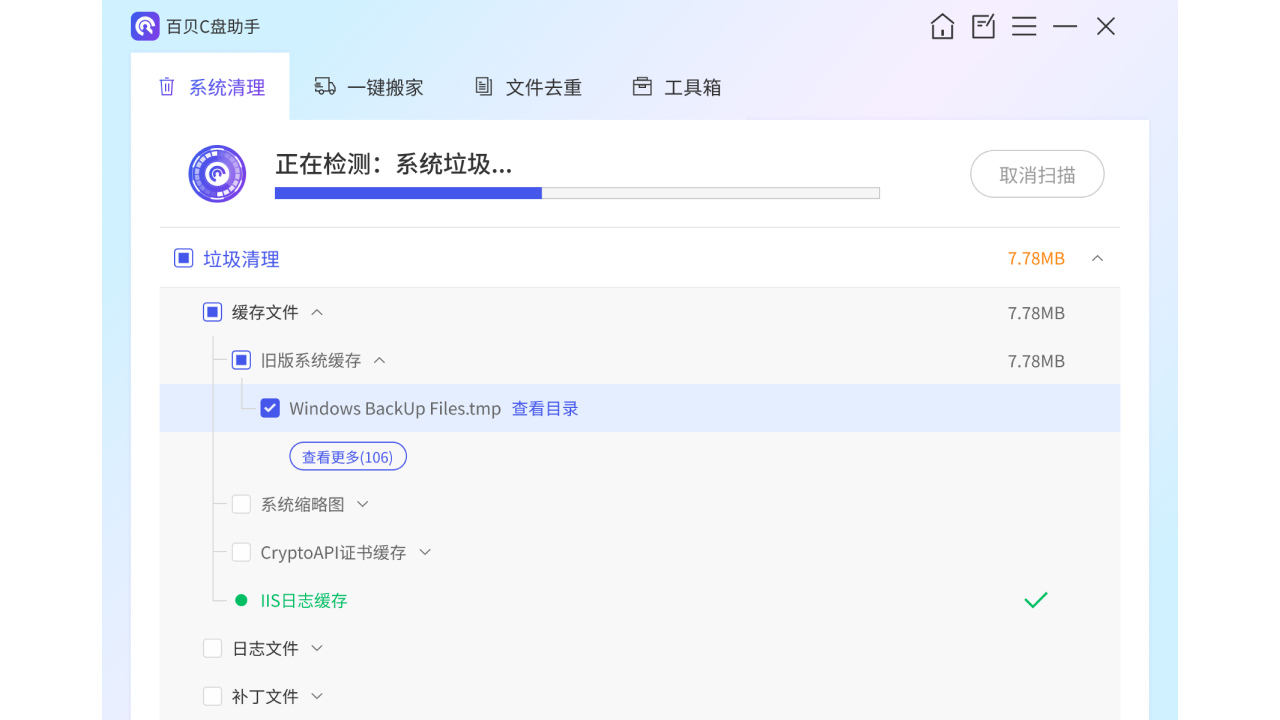This screenshot has width=1280, height=720.
Task: Open the hamburger menu icon
Action: [x=1024, y=26]
